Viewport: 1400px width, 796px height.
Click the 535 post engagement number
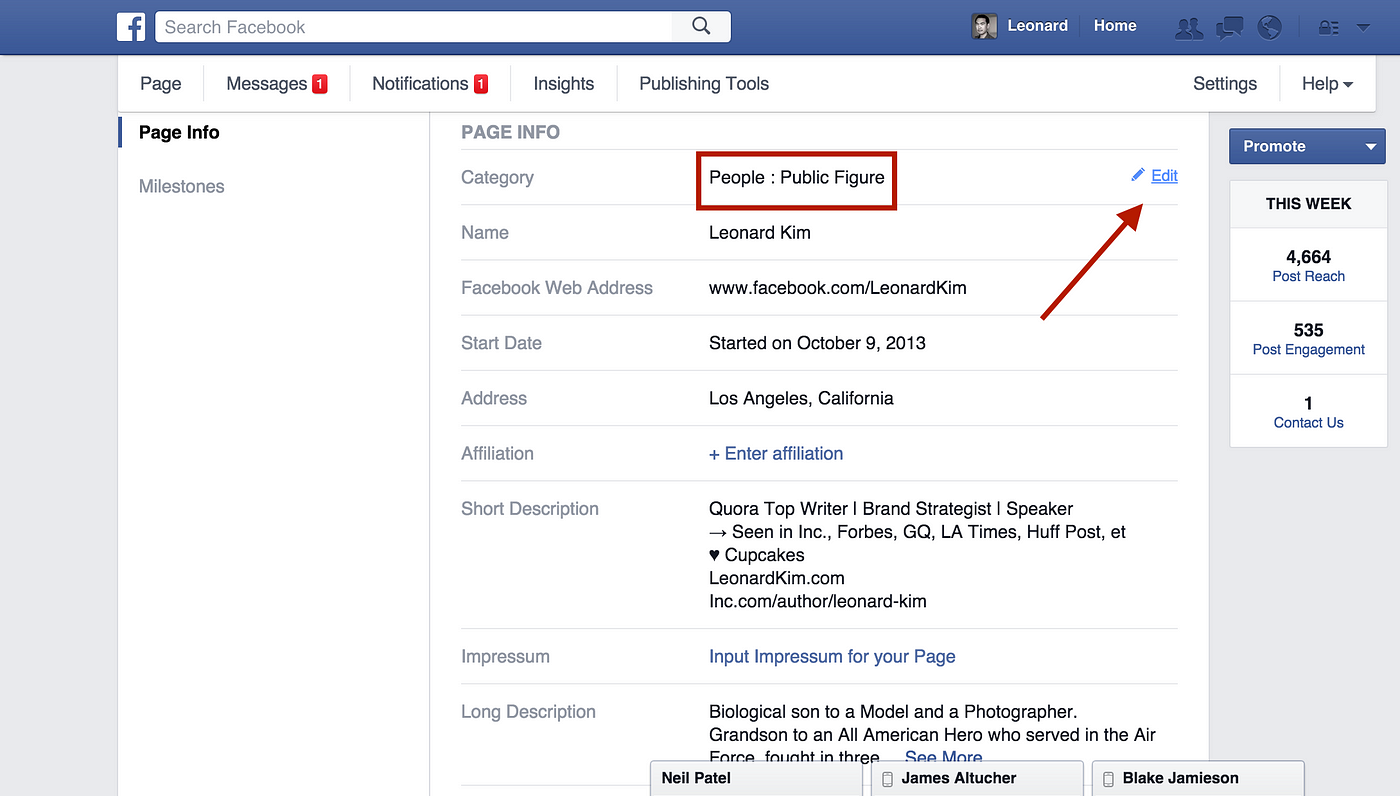(1308, 330)
